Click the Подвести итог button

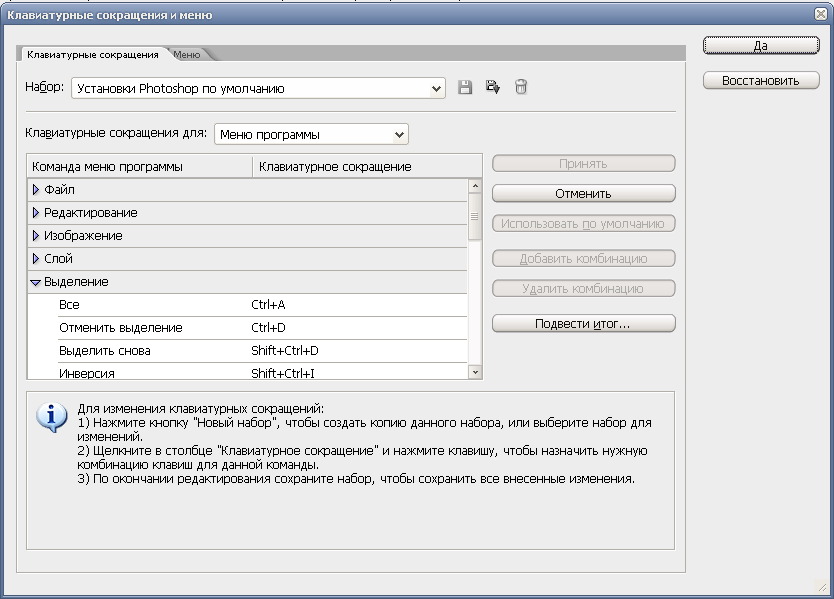tap(583, 323)
